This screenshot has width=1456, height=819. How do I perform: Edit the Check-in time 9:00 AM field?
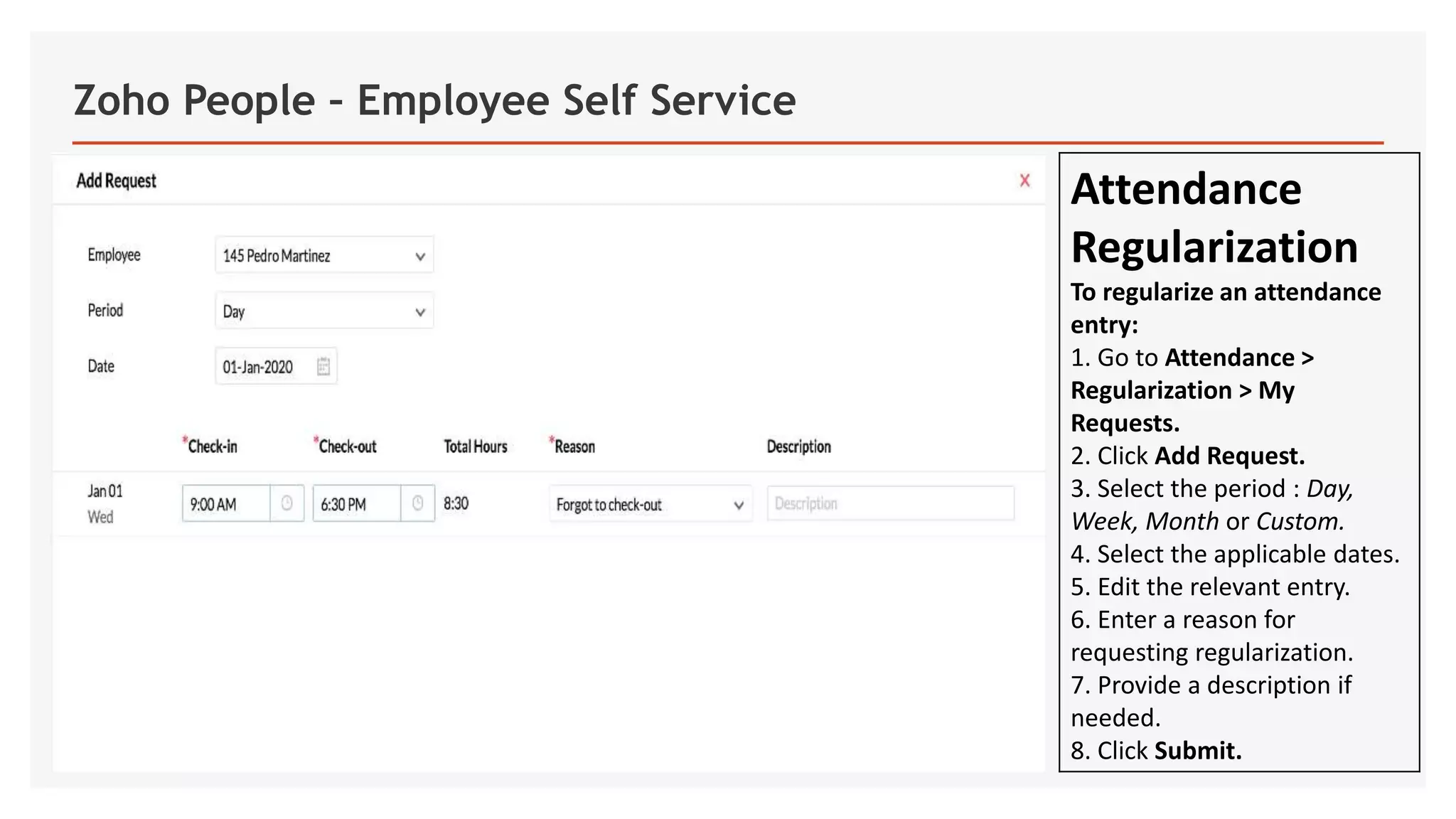tap(226, 504)
